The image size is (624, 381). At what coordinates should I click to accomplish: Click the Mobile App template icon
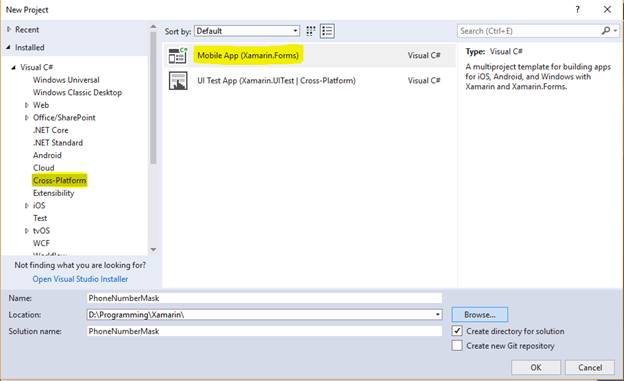pos(177,55)
